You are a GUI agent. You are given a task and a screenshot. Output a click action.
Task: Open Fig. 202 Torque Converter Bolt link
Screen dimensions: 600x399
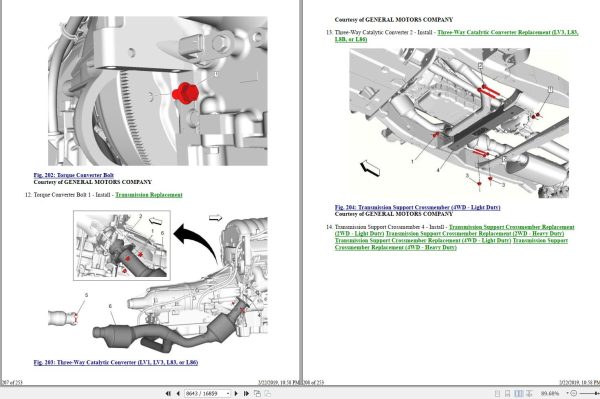tap(73, 175)
